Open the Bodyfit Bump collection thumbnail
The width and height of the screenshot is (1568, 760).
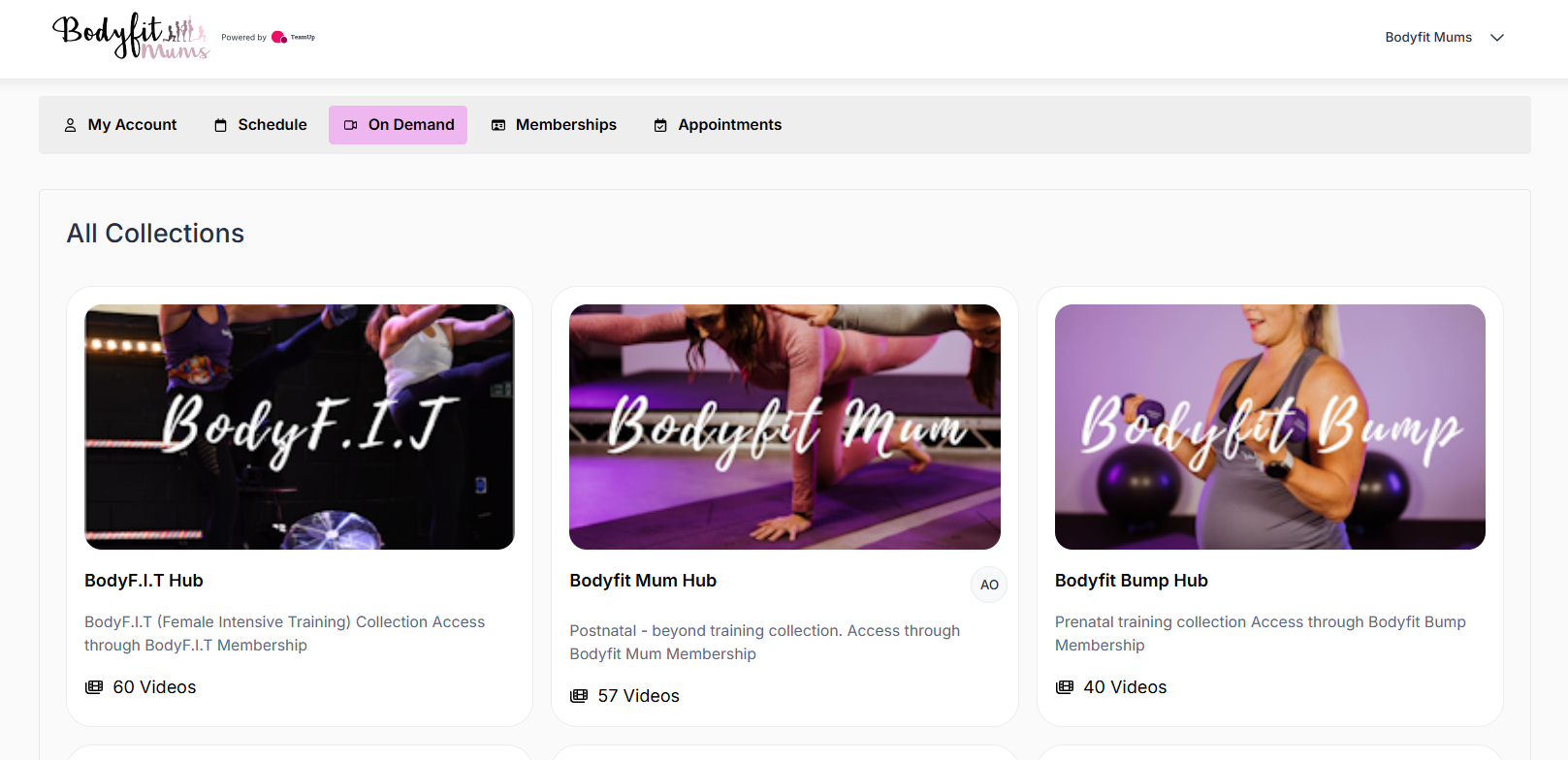(x=1270, y=427)
